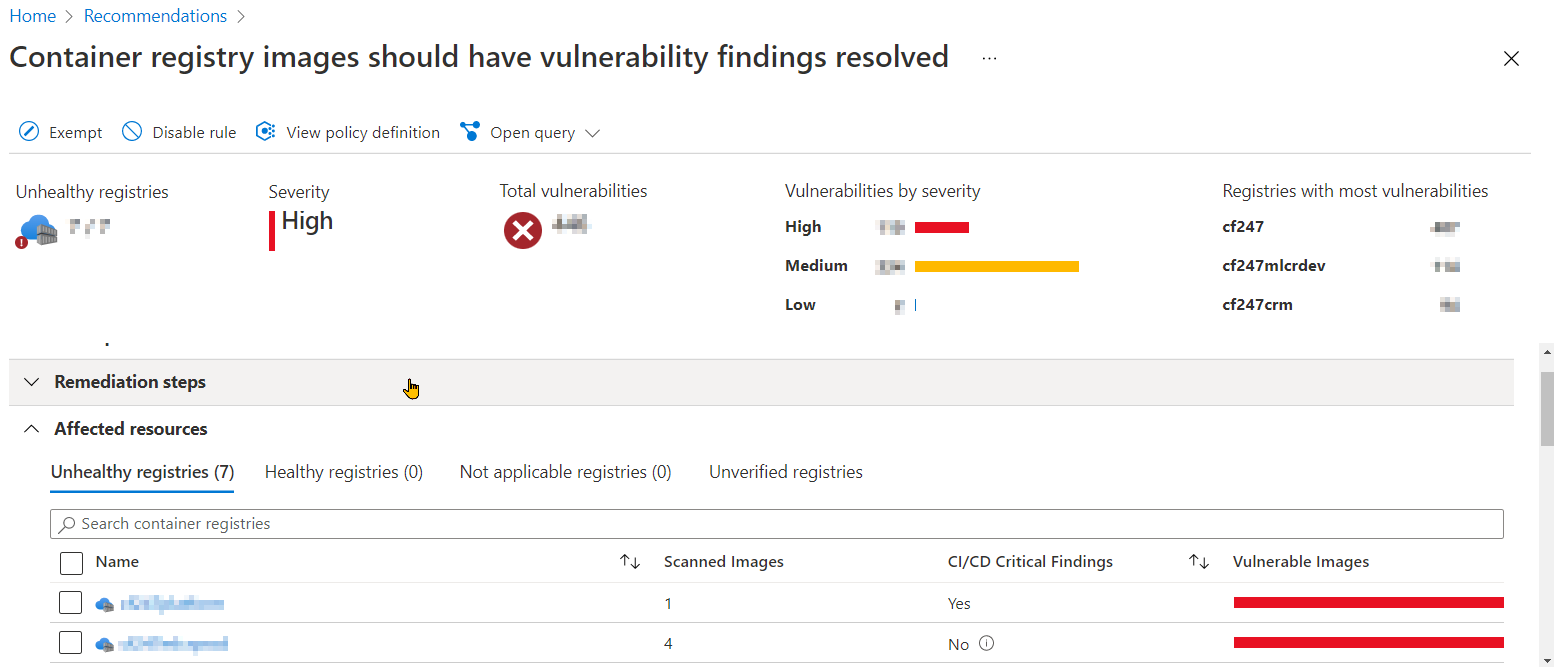Go to Recommendations breadcrumb link

[x=155, y=16]
